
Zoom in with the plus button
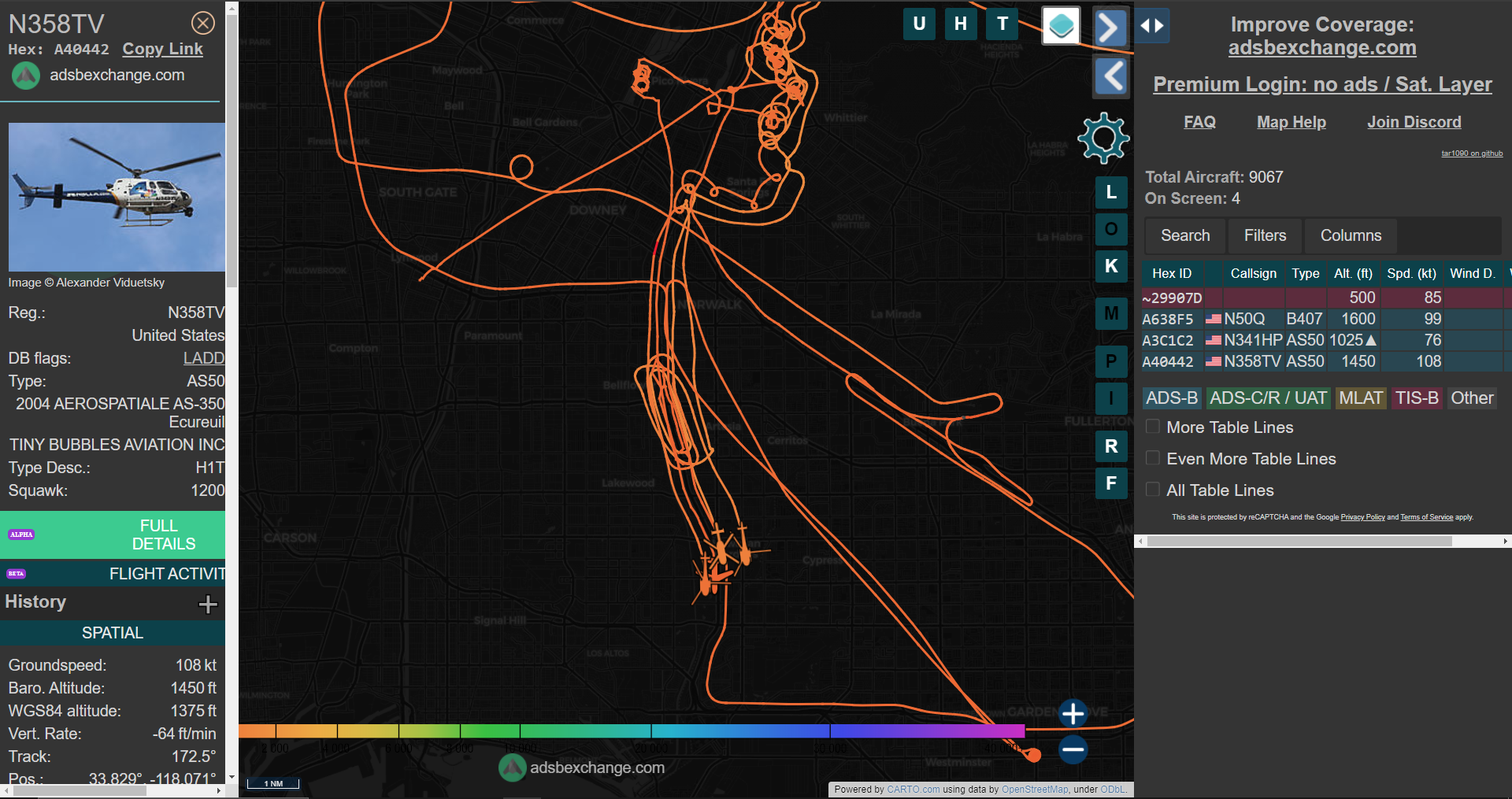point(1073,713)
